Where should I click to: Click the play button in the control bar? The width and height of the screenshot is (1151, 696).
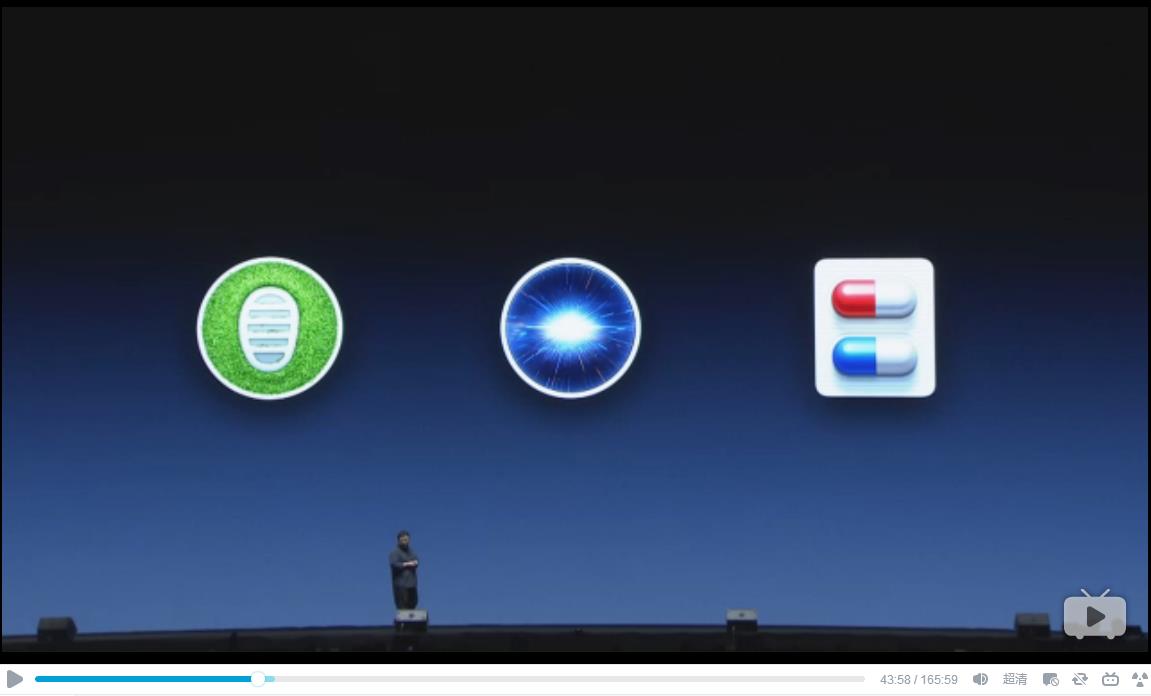tap(14, 679)
